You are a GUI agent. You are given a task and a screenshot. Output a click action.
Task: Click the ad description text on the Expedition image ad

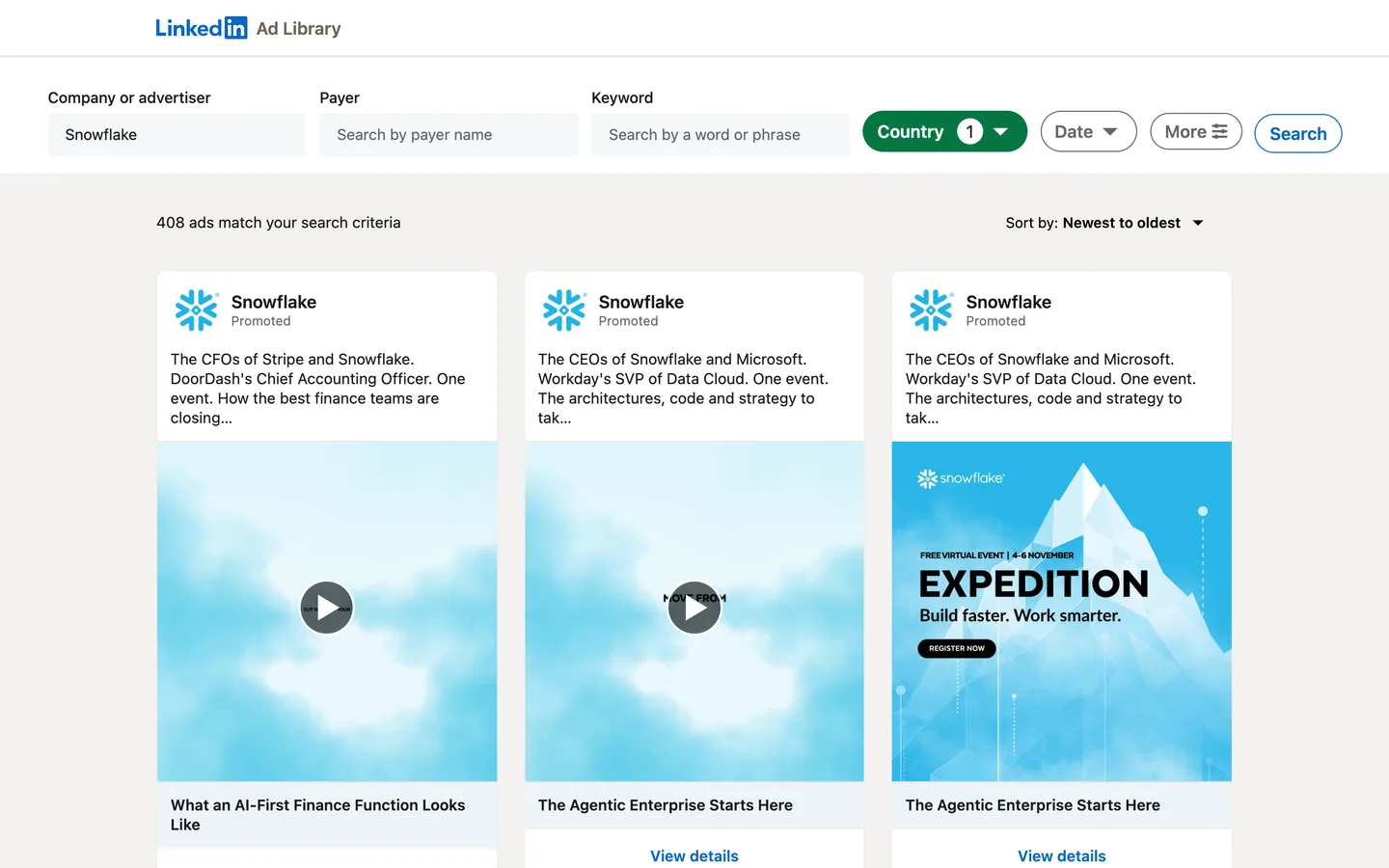[1051, 389]
